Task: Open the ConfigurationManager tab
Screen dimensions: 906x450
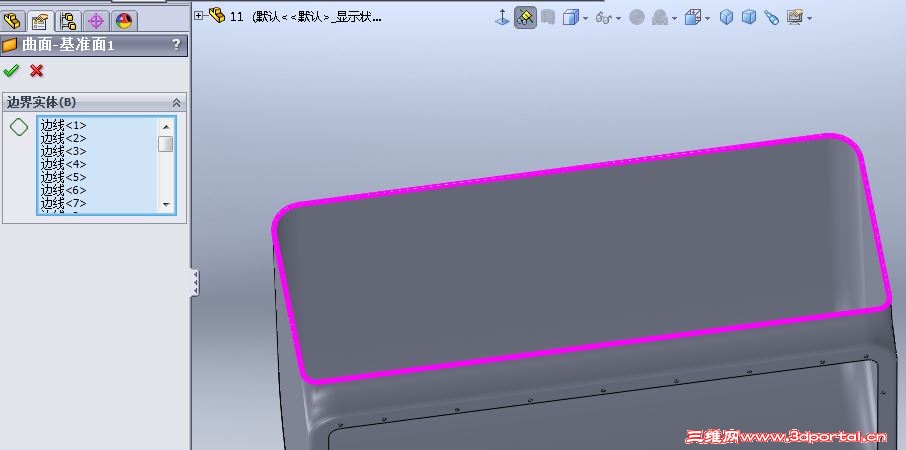Action: [68, 21]
